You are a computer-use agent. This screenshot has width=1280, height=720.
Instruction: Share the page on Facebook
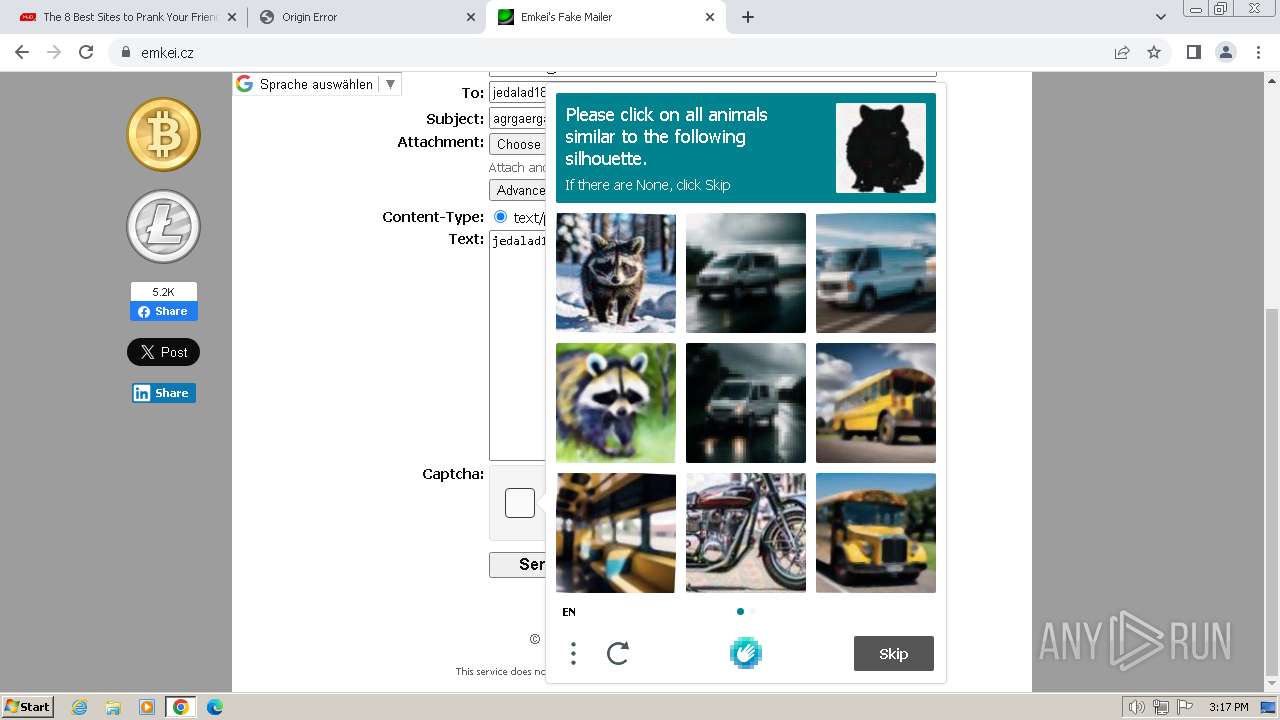(163, 311)
